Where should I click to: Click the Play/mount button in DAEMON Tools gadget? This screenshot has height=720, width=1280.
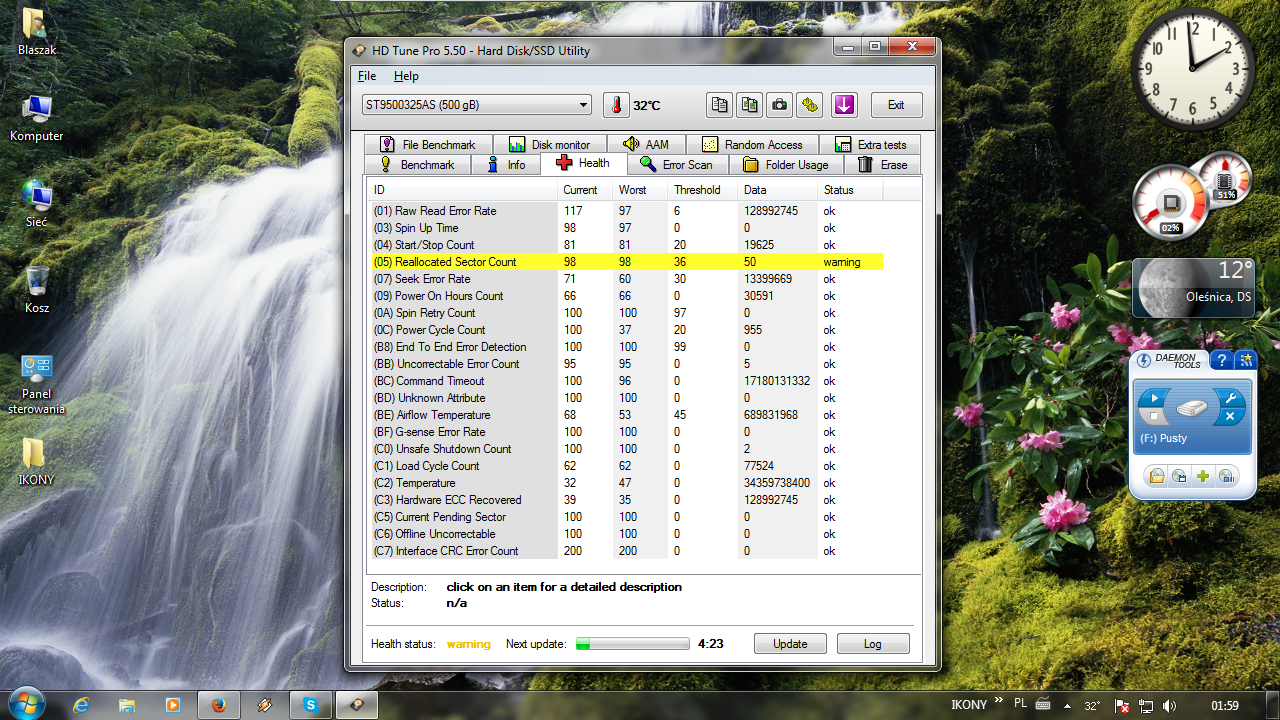(1153, 399)
